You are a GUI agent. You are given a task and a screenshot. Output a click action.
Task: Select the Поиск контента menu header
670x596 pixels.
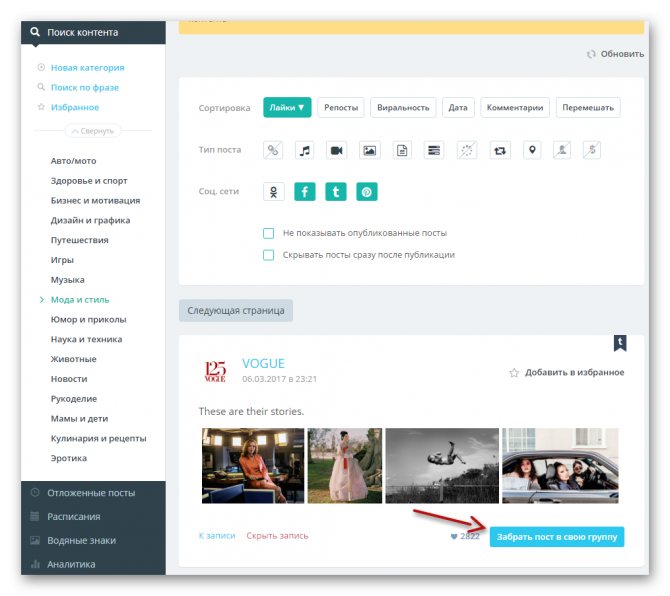click(x=93, y=32)
